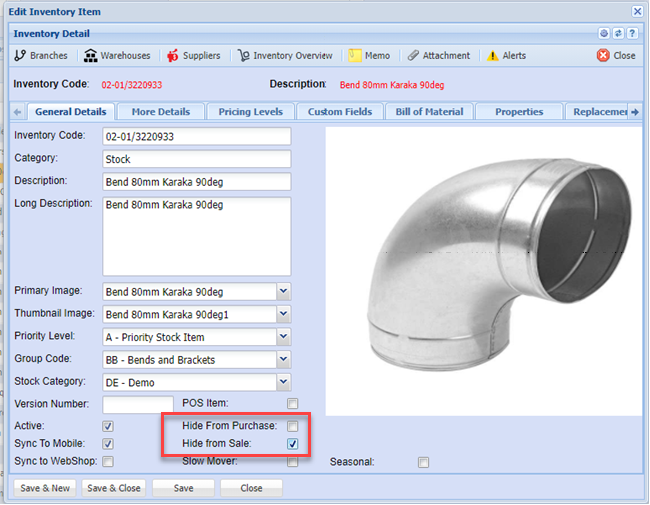
Task: Click the Memo note icon
Action: click(x=355, y=56)
